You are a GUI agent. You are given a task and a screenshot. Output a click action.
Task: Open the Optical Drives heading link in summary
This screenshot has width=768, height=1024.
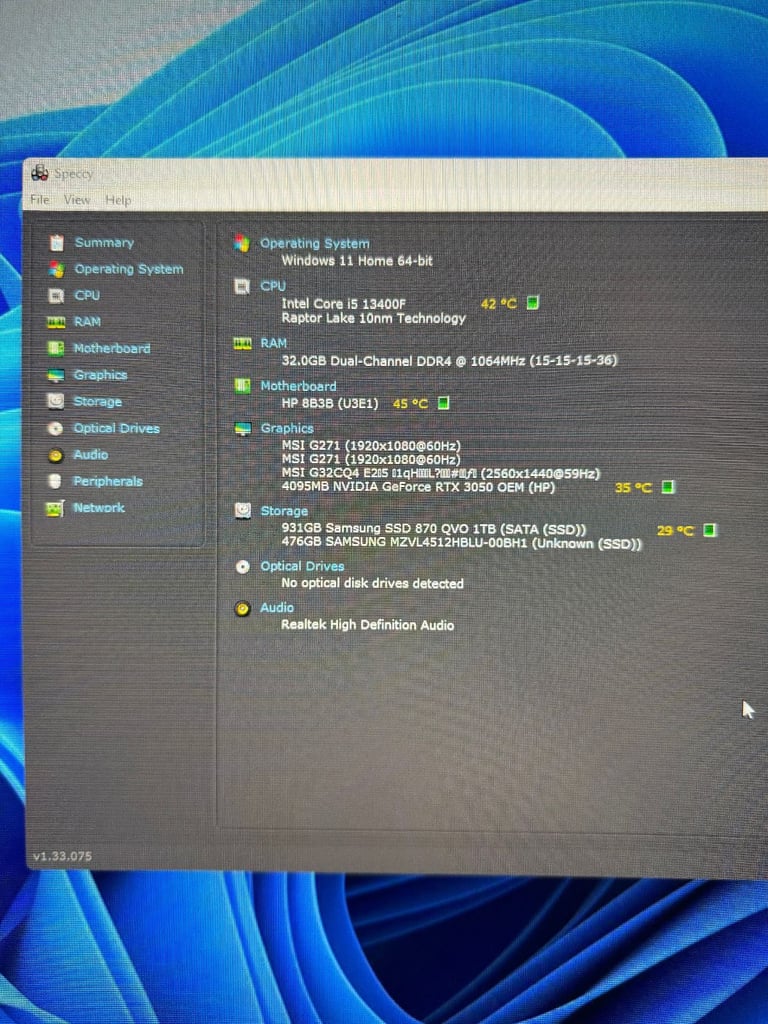pos(302,566)
